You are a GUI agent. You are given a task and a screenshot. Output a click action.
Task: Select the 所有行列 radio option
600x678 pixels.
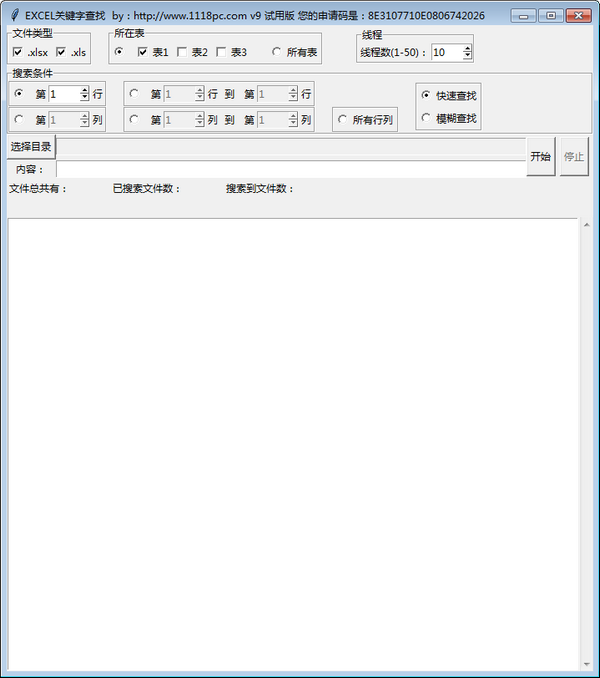point(342,119)
